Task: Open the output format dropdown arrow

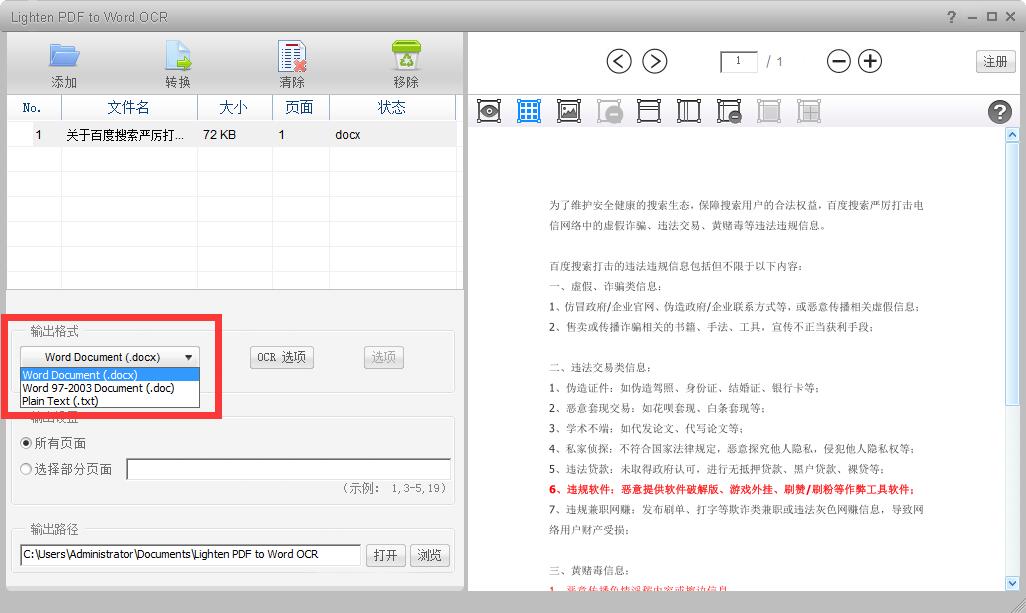Action: coord(188,357)
